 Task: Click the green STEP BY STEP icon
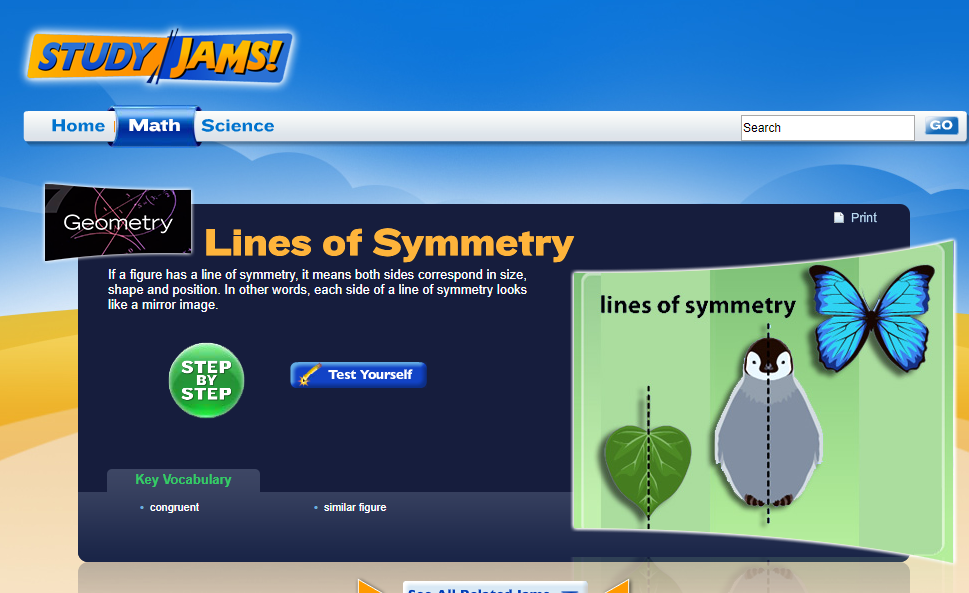[x=206, y=380]
